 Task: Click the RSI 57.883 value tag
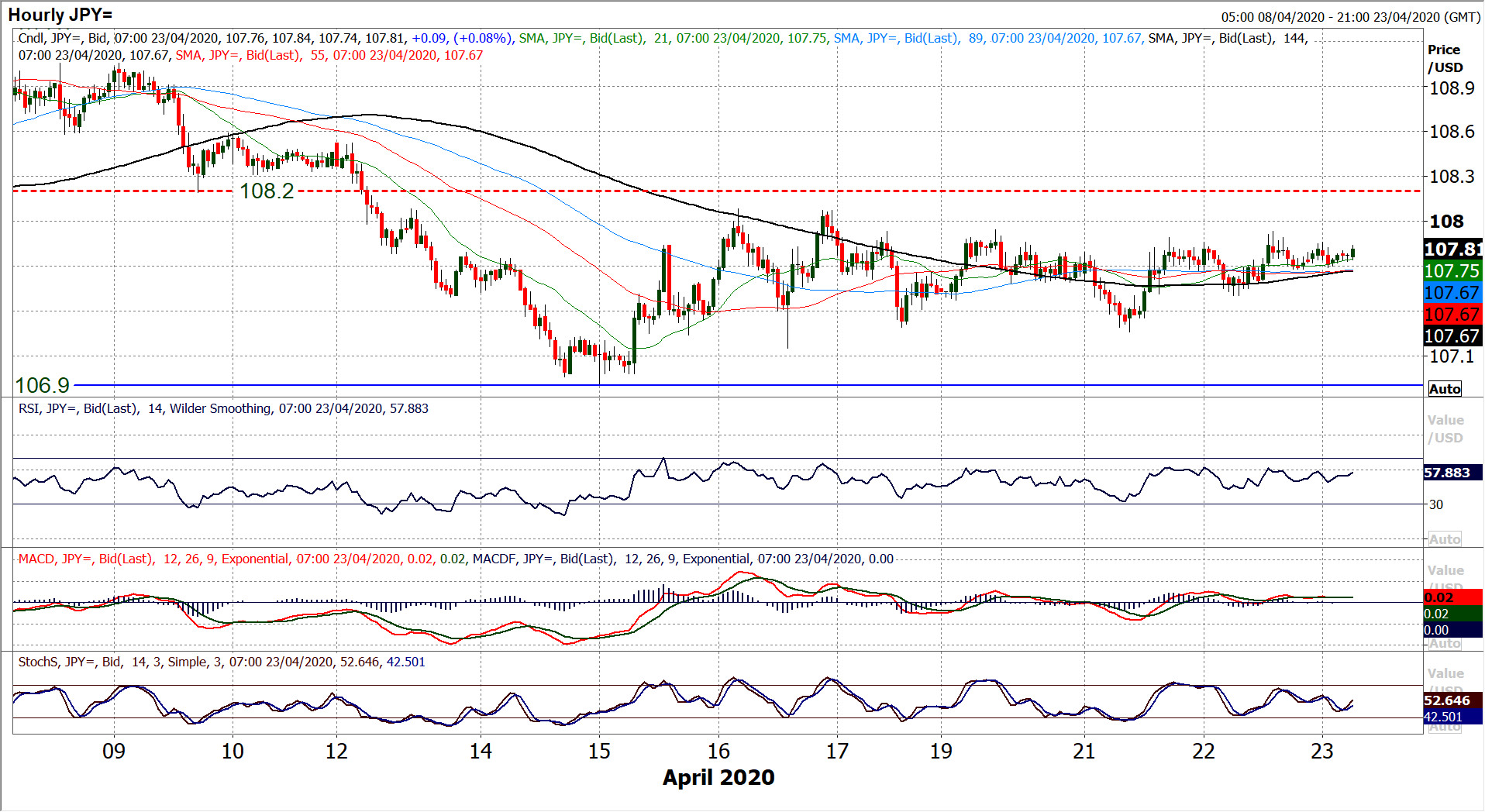point(1453,473)
